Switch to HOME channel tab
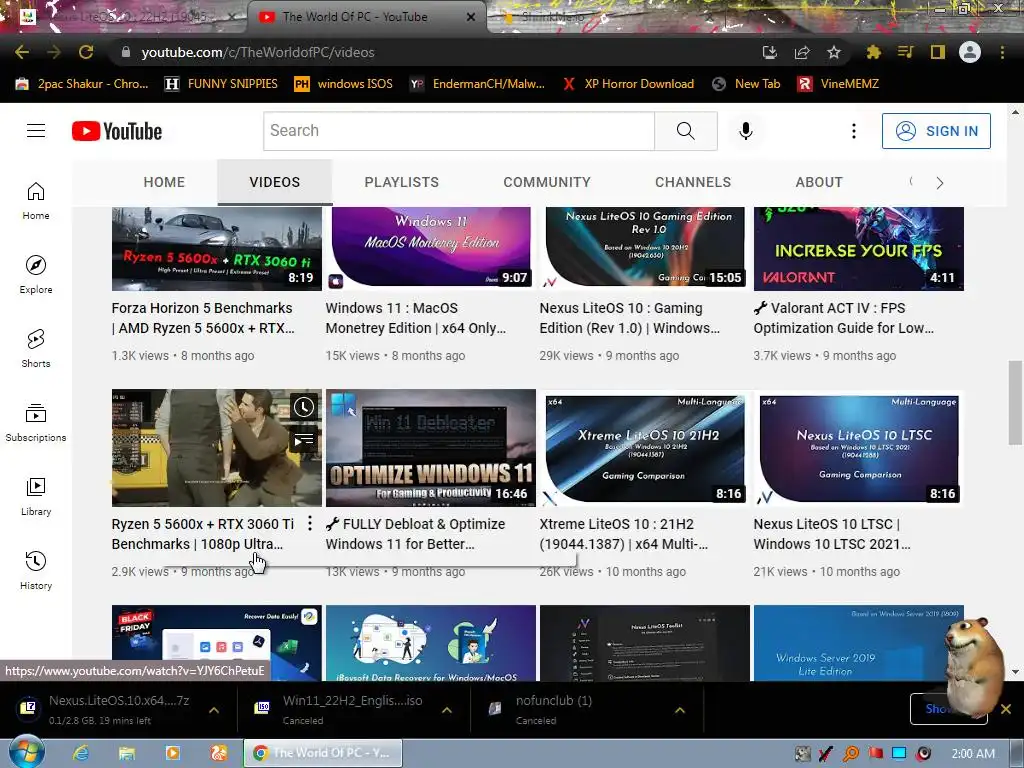The image size is (1024, 768). tap(164, 182)
